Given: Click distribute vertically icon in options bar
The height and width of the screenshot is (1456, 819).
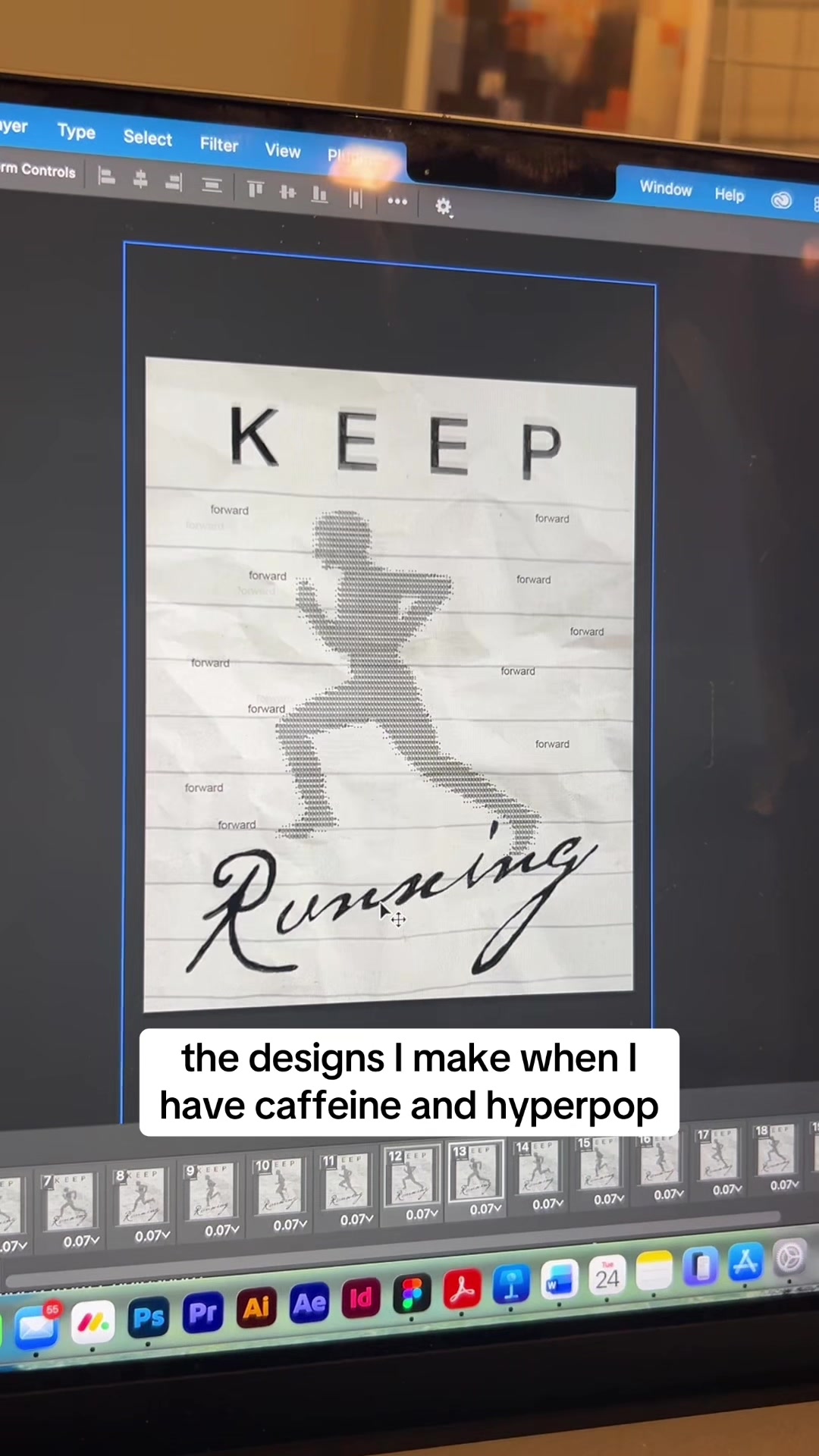Looking at the screenshot, I should (212, 185).
